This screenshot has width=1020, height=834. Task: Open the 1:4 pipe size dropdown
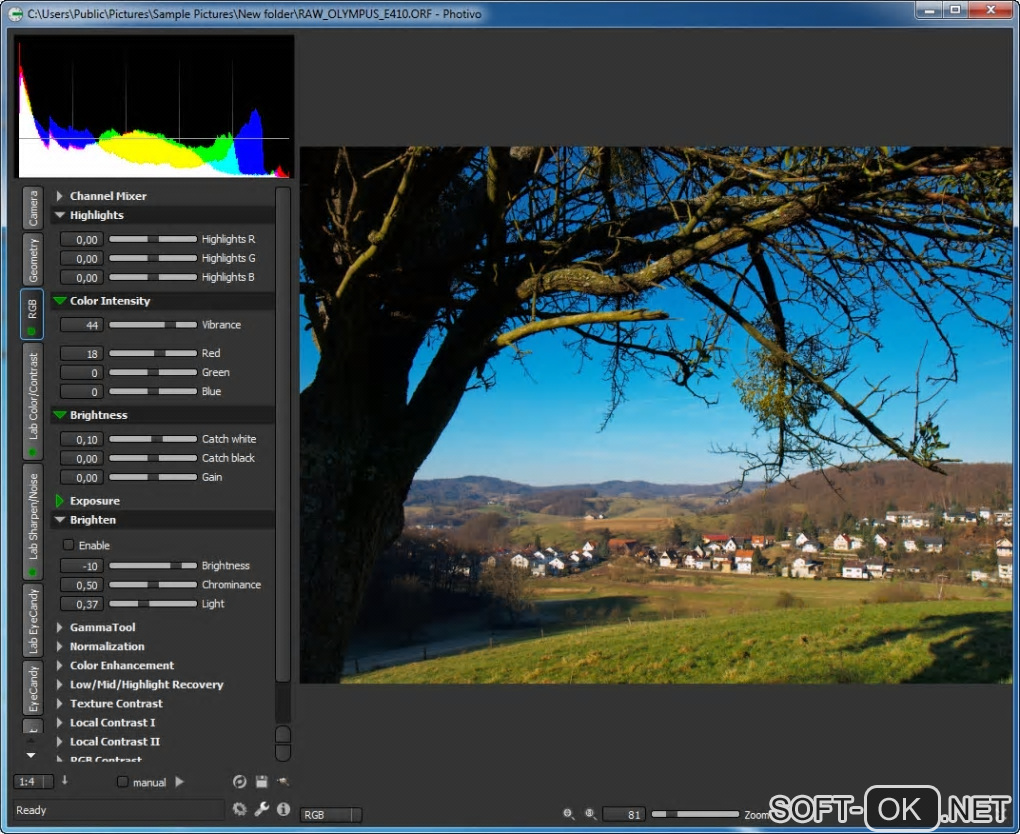coord(34,782)
